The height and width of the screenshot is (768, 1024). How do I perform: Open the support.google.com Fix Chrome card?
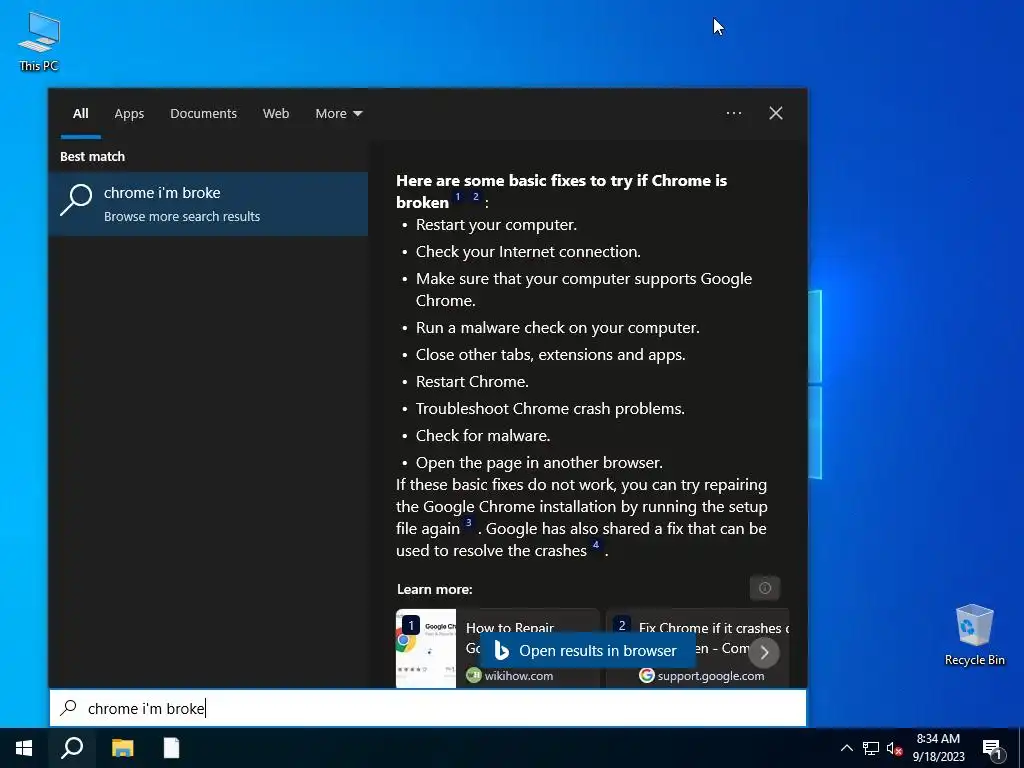point(697,648)
